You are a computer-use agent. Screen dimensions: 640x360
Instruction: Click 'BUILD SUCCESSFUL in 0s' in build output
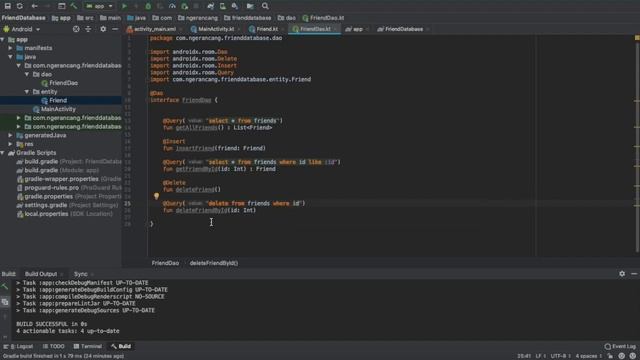click(51, 324)
